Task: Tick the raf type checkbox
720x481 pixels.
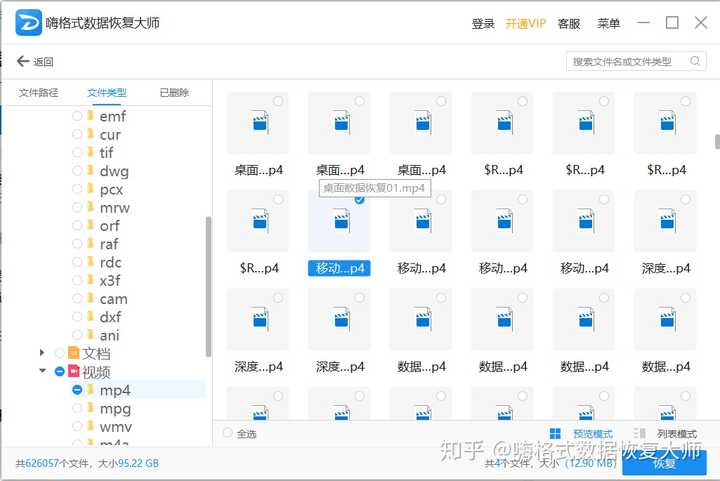Action: pos(77,244)
